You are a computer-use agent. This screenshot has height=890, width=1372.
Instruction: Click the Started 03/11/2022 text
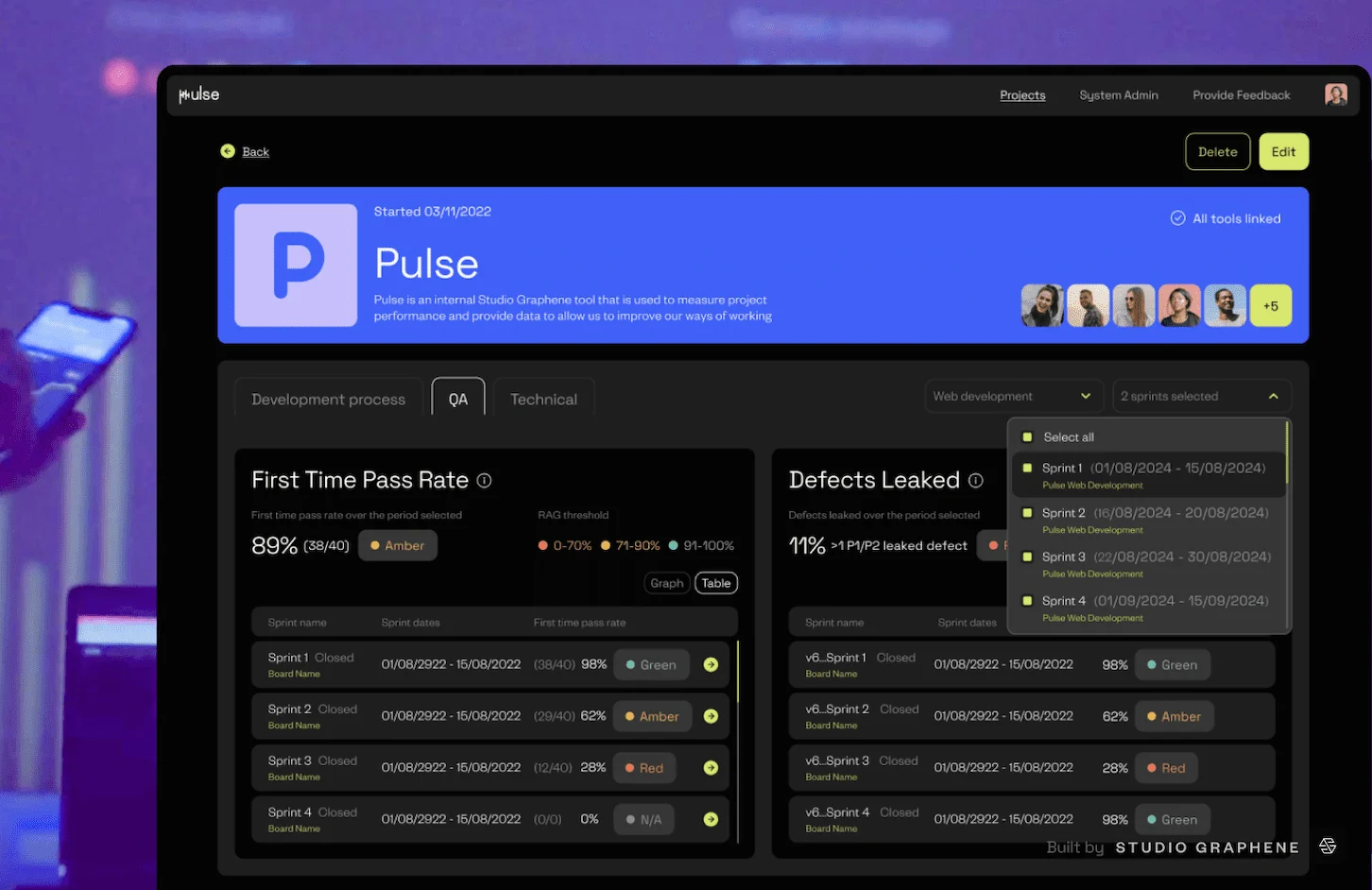tap(432, 212)
